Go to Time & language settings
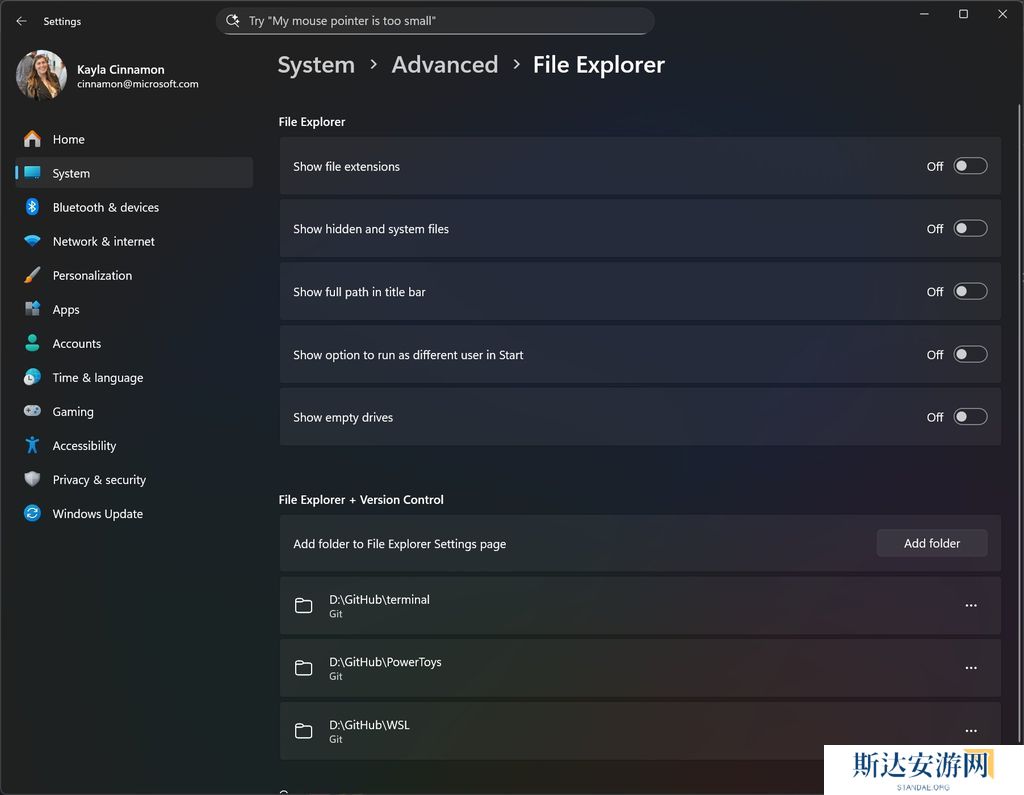This screenshot has height=795, width=1024. [x=97, y=378]
